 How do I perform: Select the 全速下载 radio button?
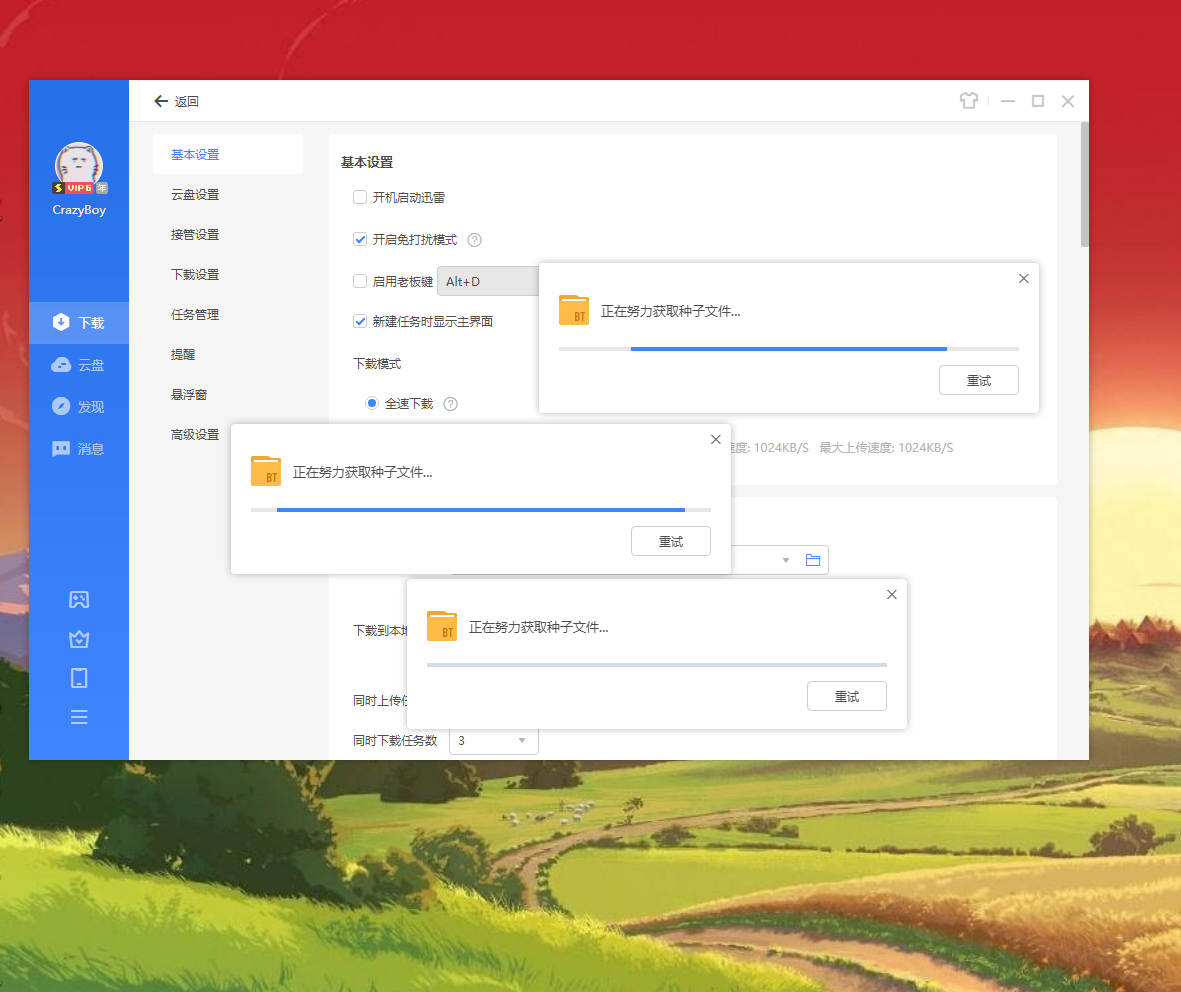point(372,404)
